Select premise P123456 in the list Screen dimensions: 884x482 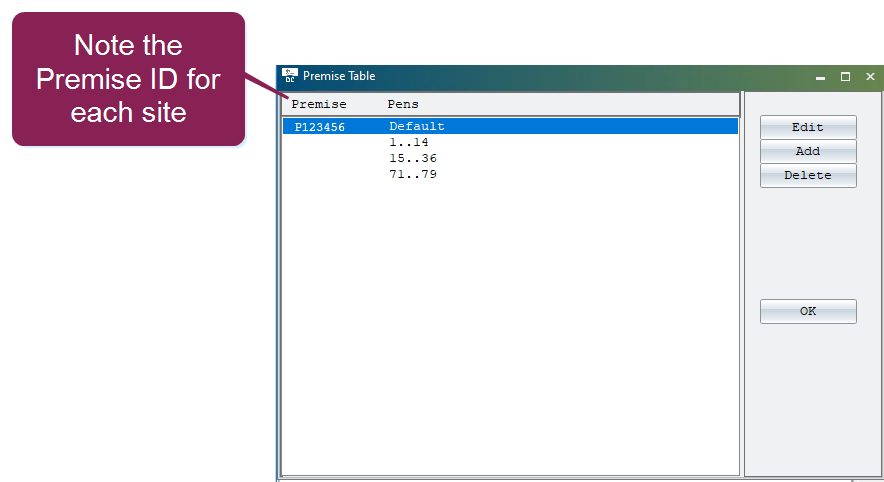[x=320, y=127]
